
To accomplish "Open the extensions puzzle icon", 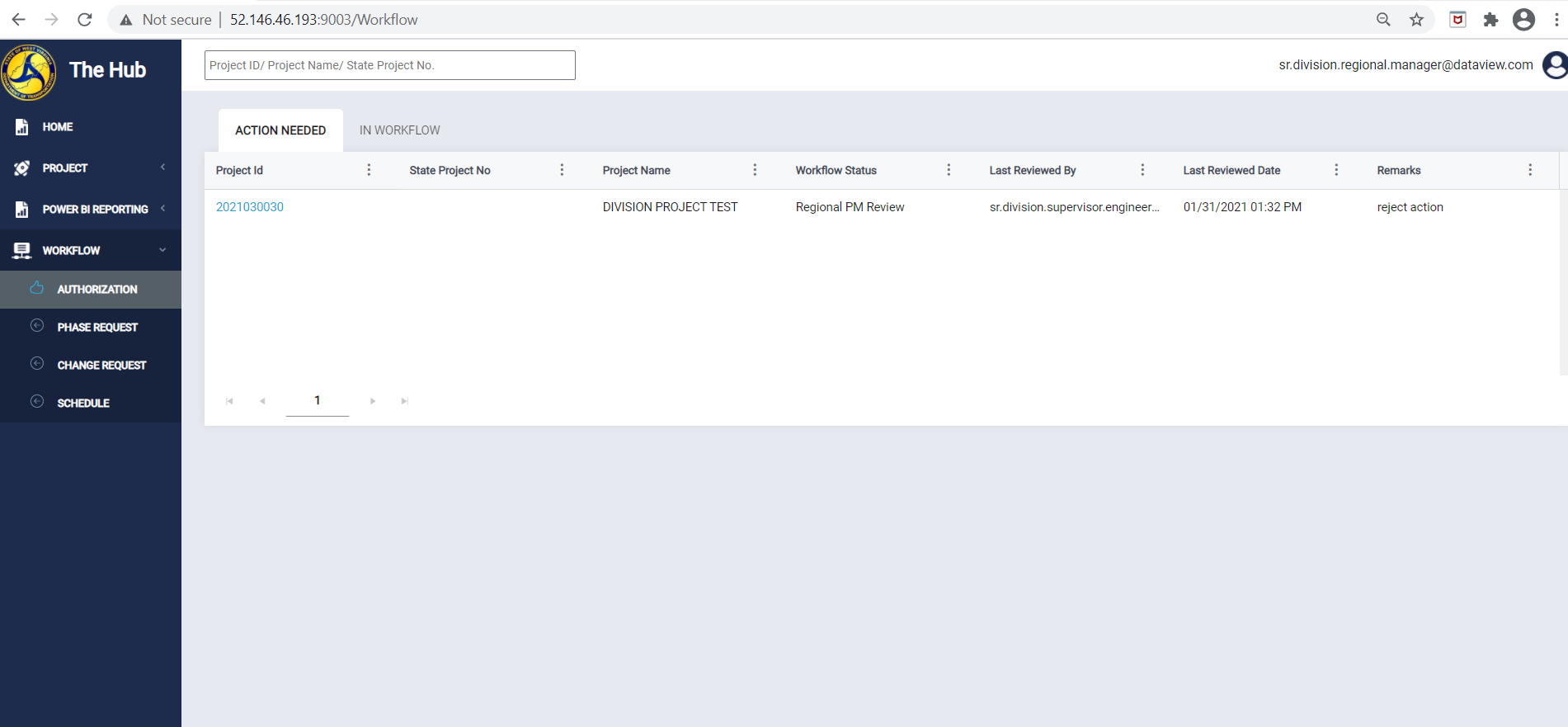I will (x=1490, y=20).
